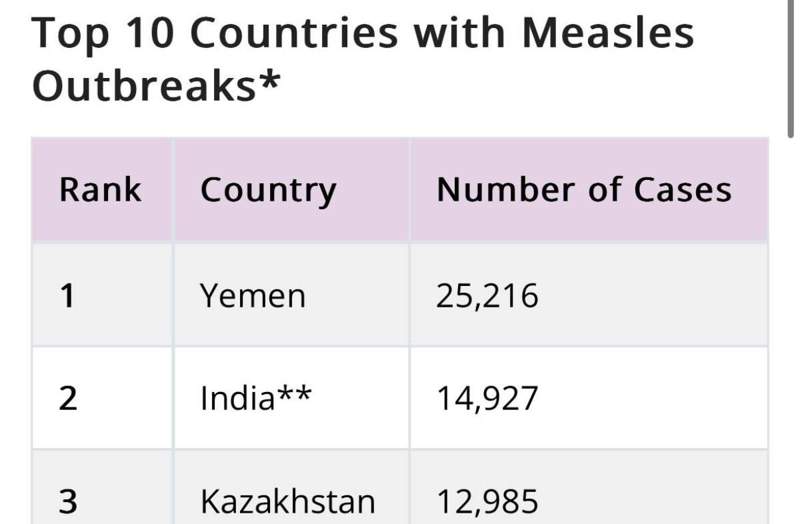Click the Number of Cases column header
Screen dimensions: 800x524
(x=589, y=190)
